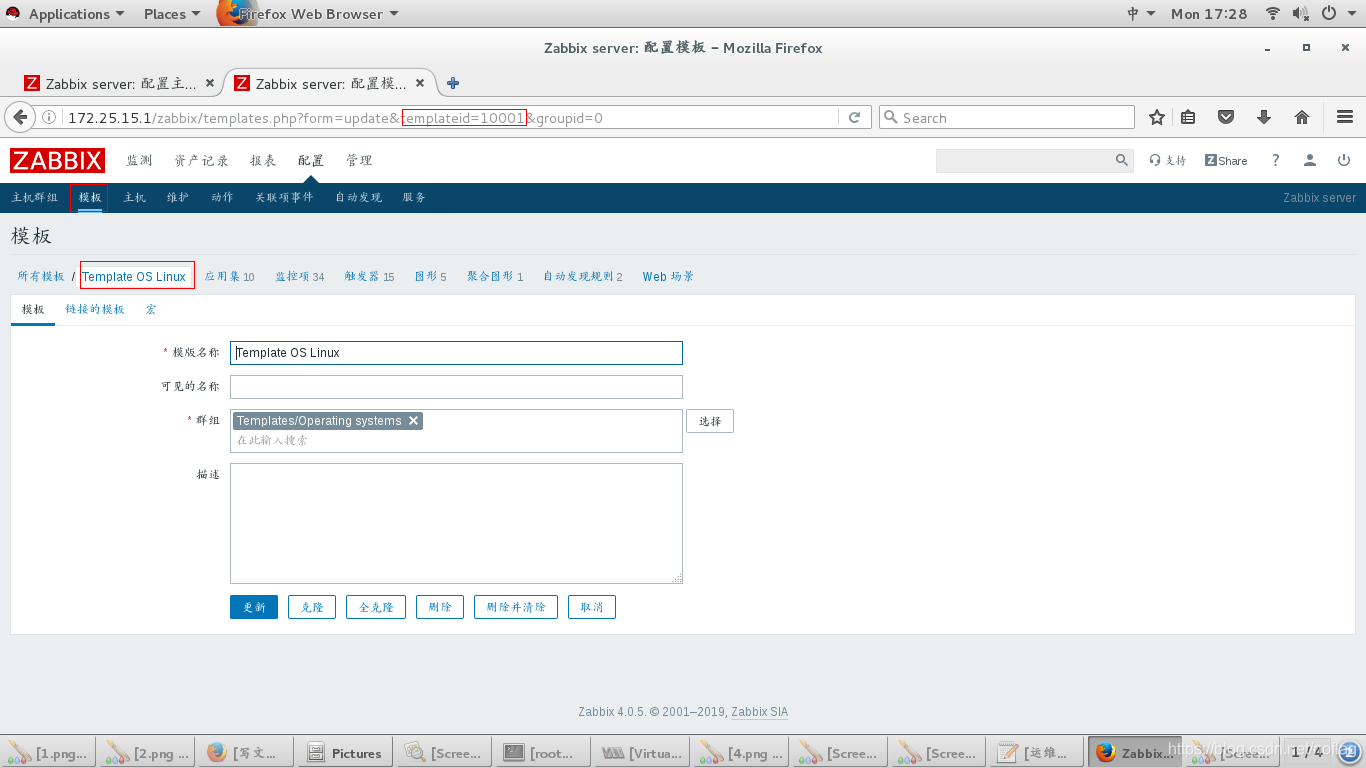Switch to the 链接的模板 tab
1366x768 pixels.
coord(95,310)
